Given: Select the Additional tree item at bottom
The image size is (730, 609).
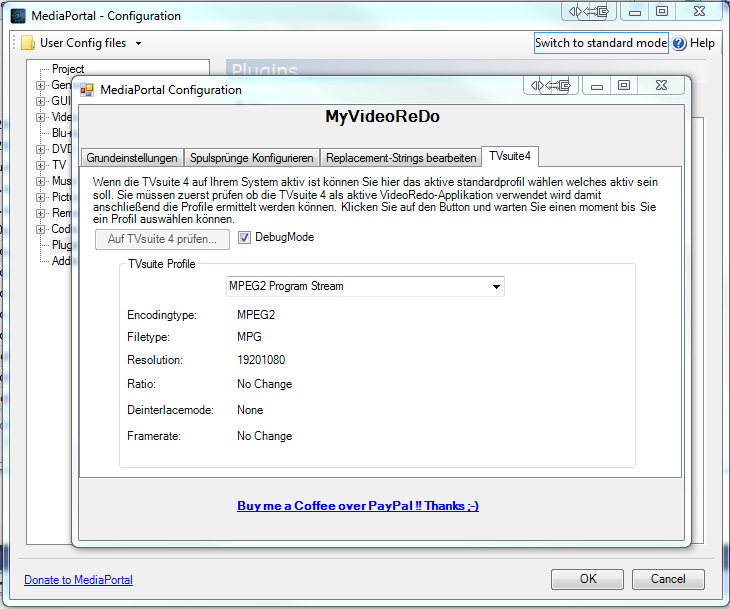Looking at the screenshot, I should coord(61,261).
